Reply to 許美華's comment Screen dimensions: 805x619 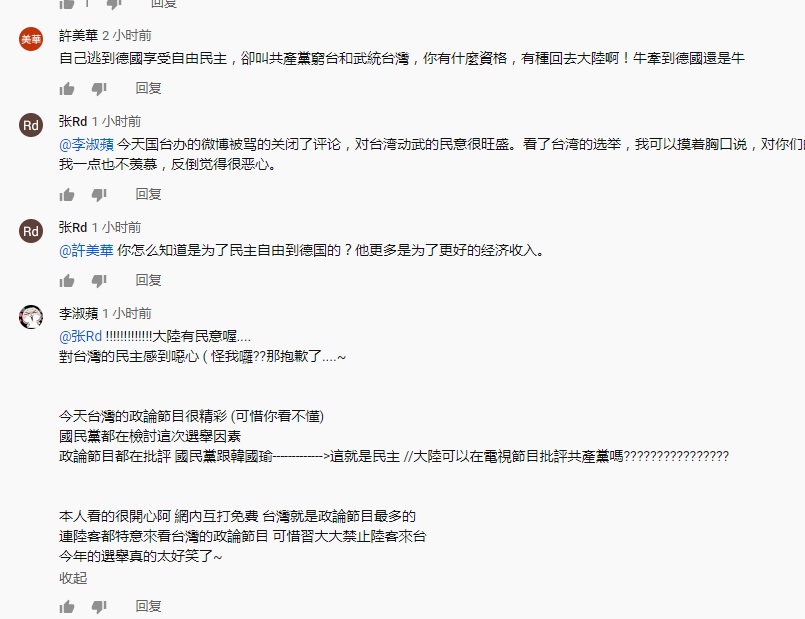point(148,88)
